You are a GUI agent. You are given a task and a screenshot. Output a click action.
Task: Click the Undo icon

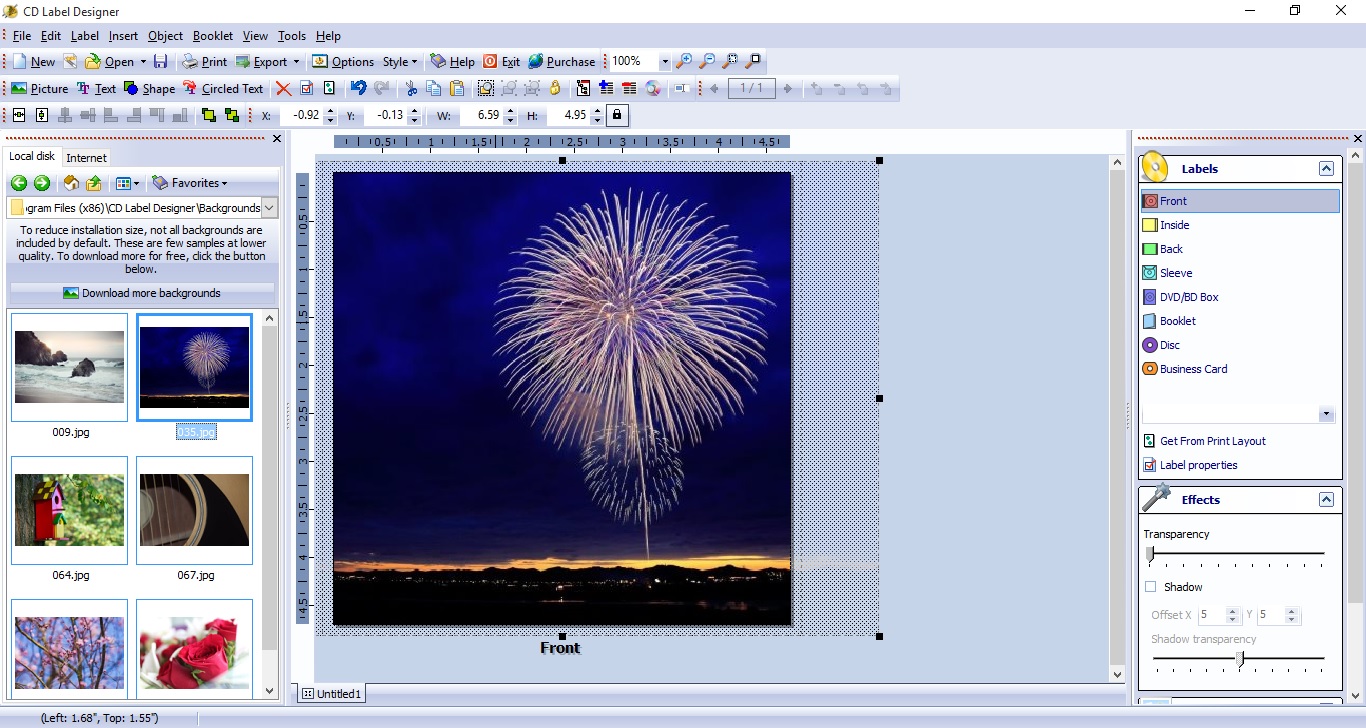(x=358, y=88)
